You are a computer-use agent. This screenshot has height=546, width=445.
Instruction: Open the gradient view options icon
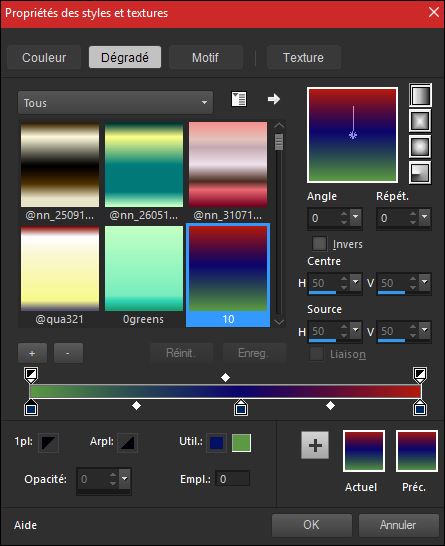point(239,99)
